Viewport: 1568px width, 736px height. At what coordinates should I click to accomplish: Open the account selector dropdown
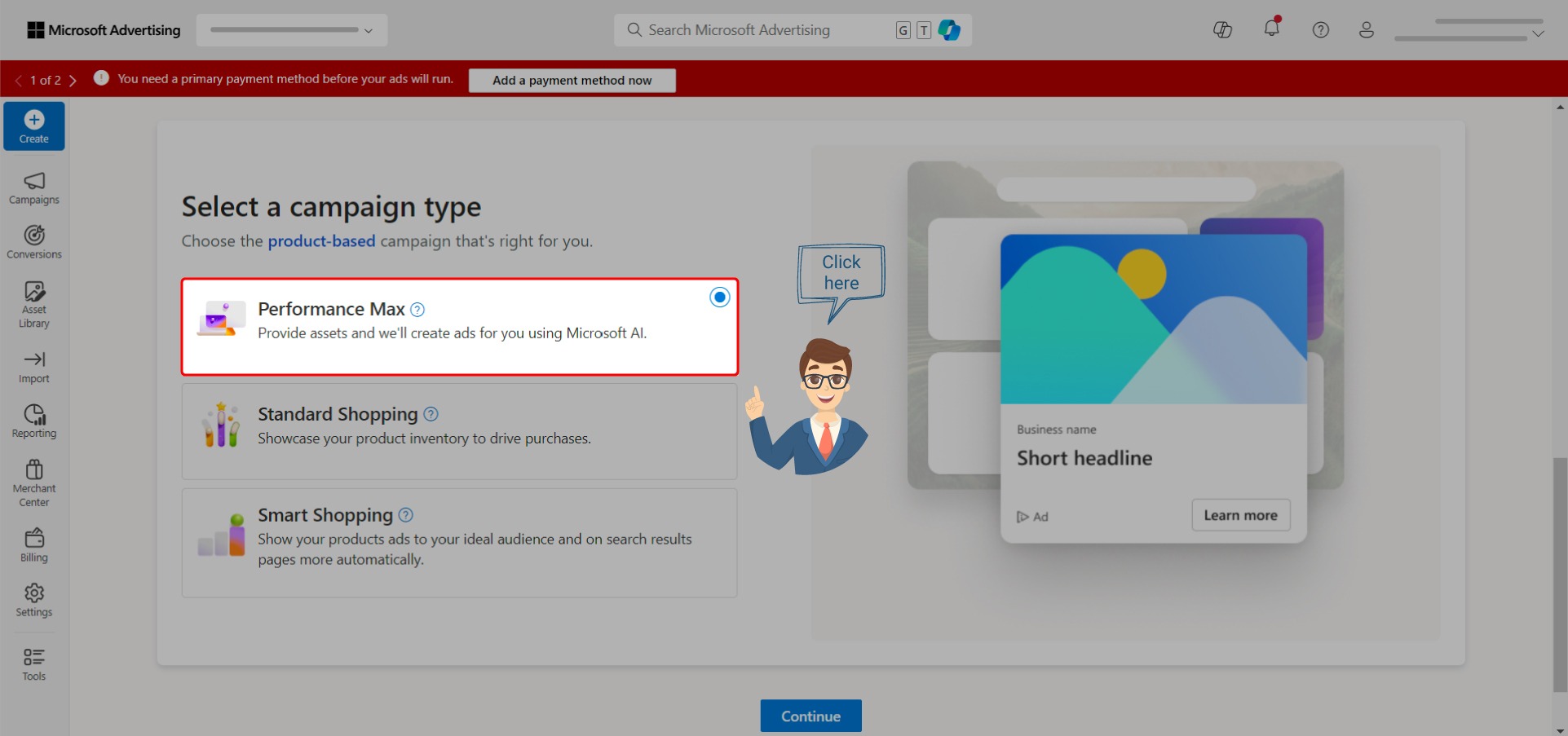tap(291, 29)
